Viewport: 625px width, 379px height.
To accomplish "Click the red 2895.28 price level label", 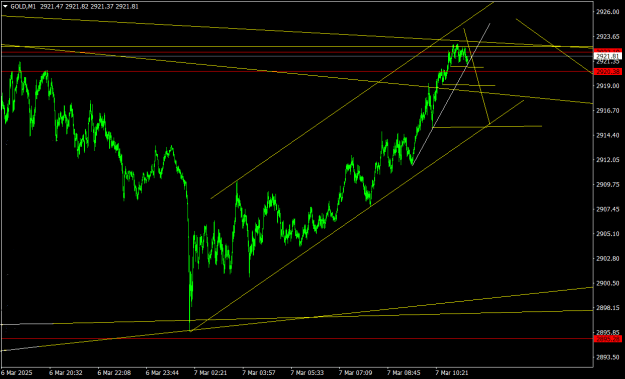I will pyautogui.click(x=608, y=339).
